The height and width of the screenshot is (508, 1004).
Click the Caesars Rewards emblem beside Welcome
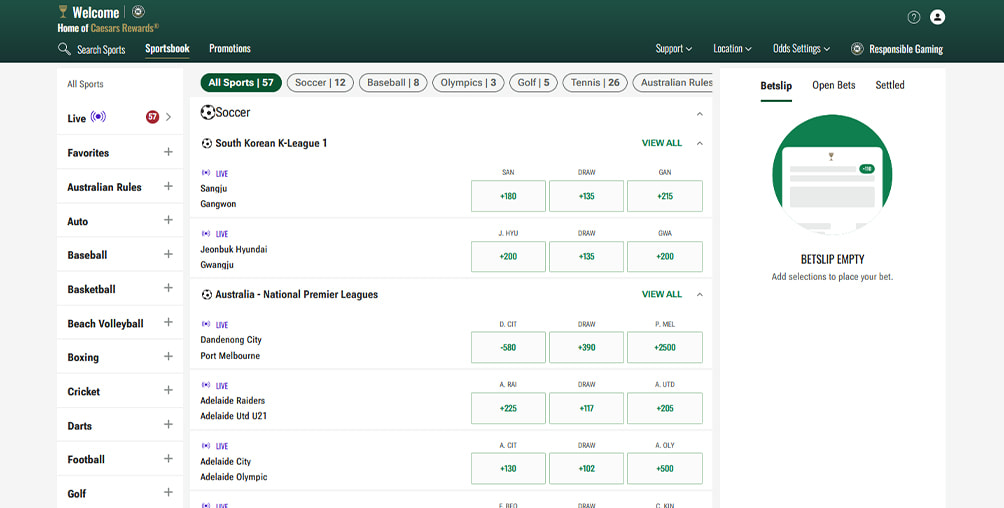click(x=138, y=12)
